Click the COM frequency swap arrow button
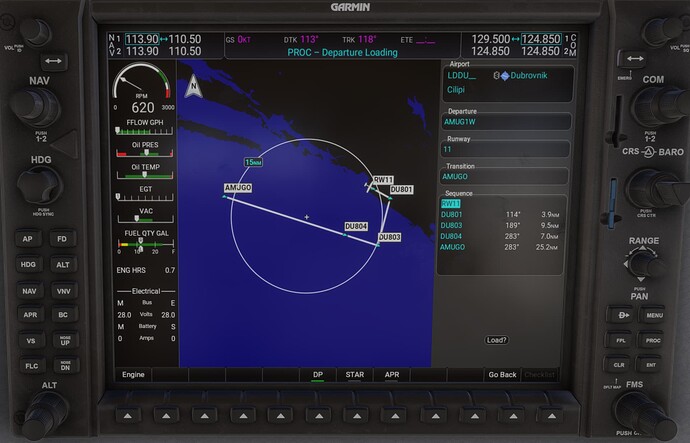Viewport: 690px width, 443px height. 634,59
